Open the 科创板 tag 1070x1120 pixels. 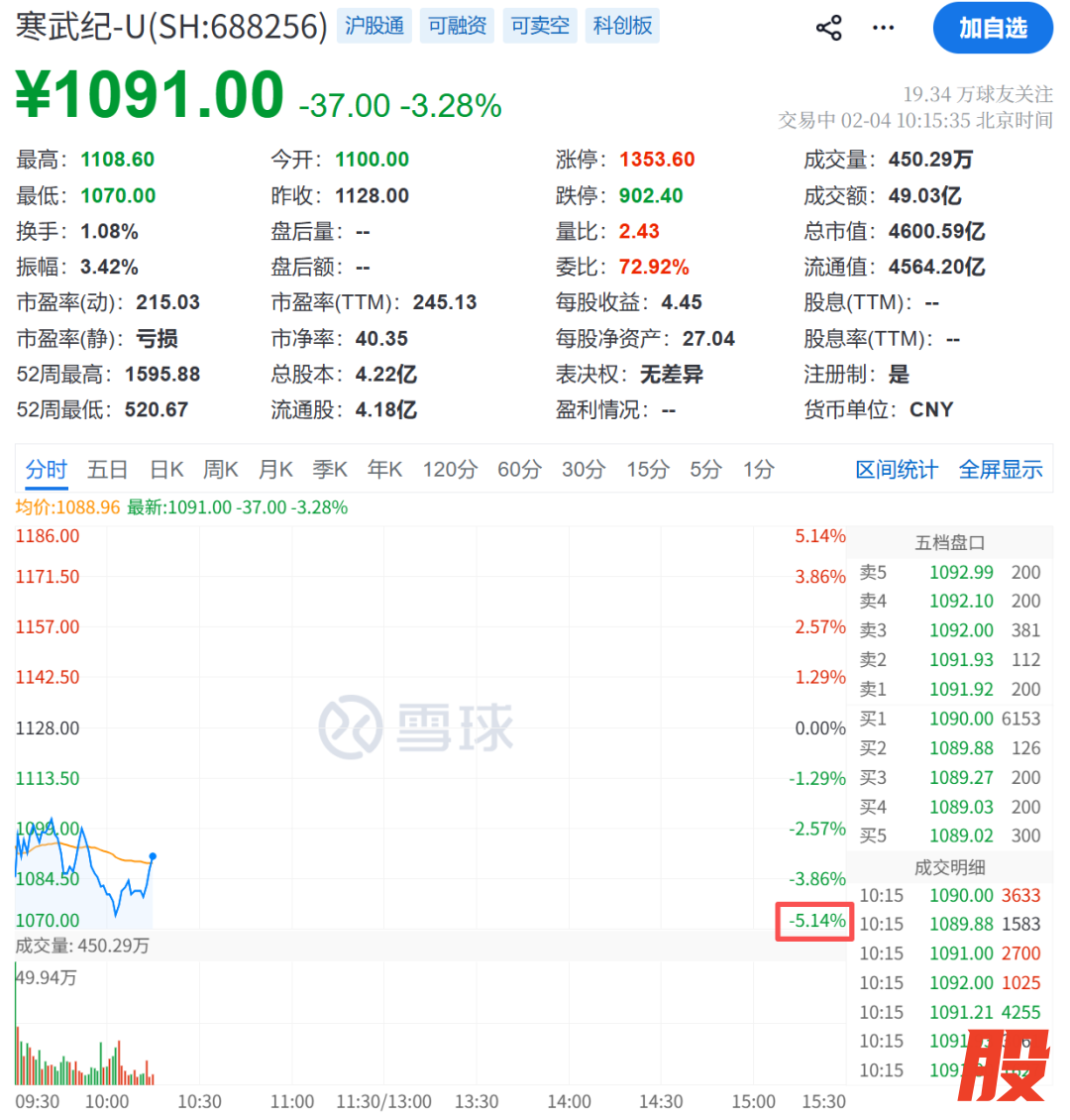(623, 26)
